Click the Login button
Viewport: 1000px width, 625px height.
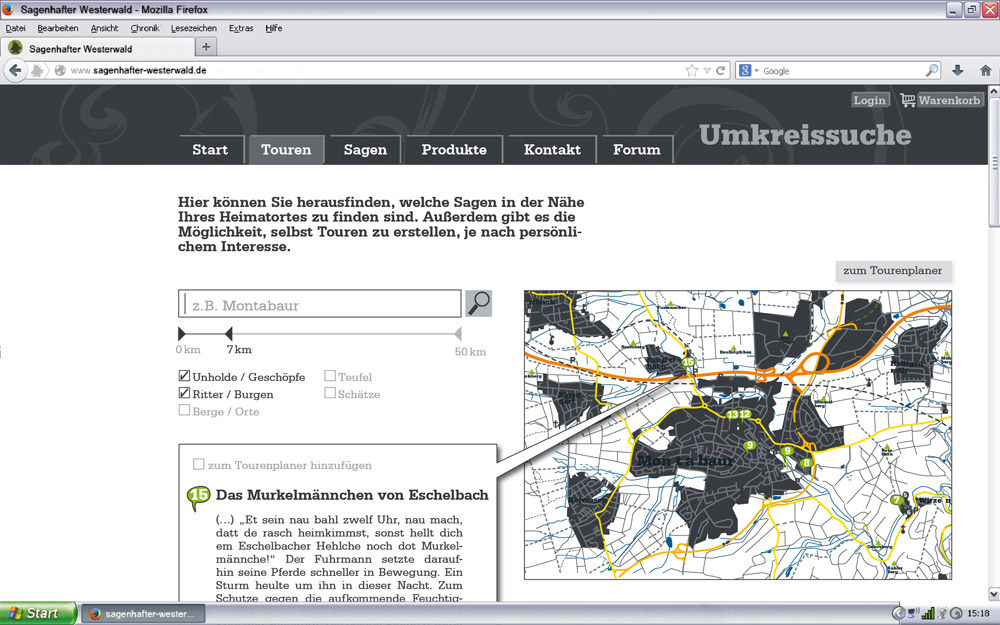pos(869,100)
